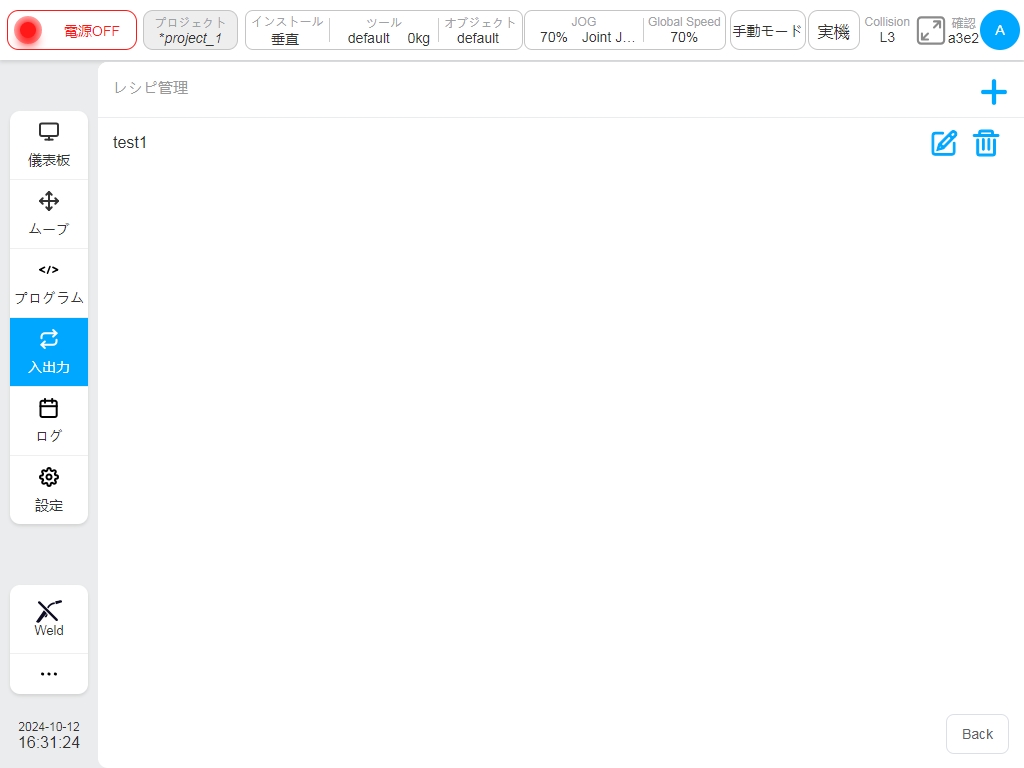The height and width of the screenshot is (768, 1024).
Task: Click the Back button
Action: point(977,734)
